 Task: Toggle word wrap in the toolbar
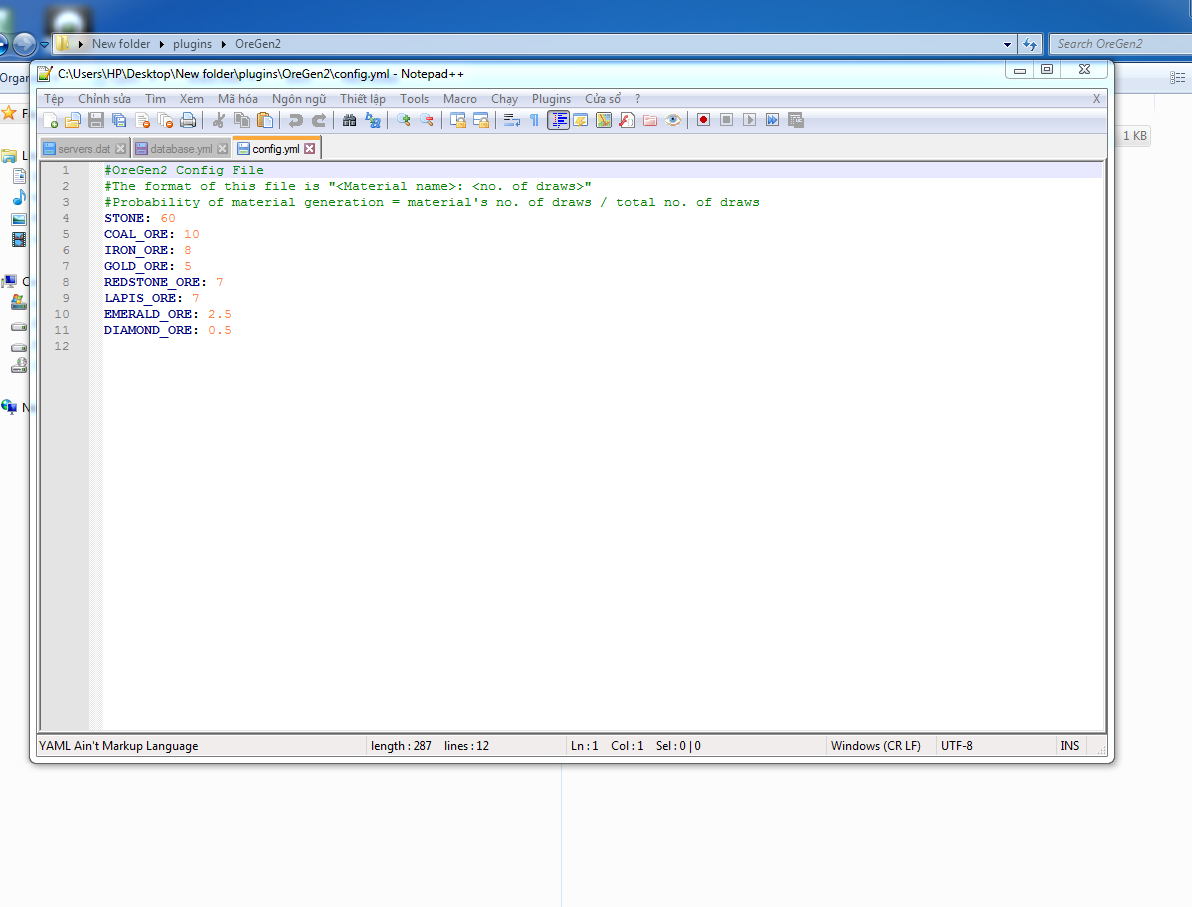(x=511, y=120)
